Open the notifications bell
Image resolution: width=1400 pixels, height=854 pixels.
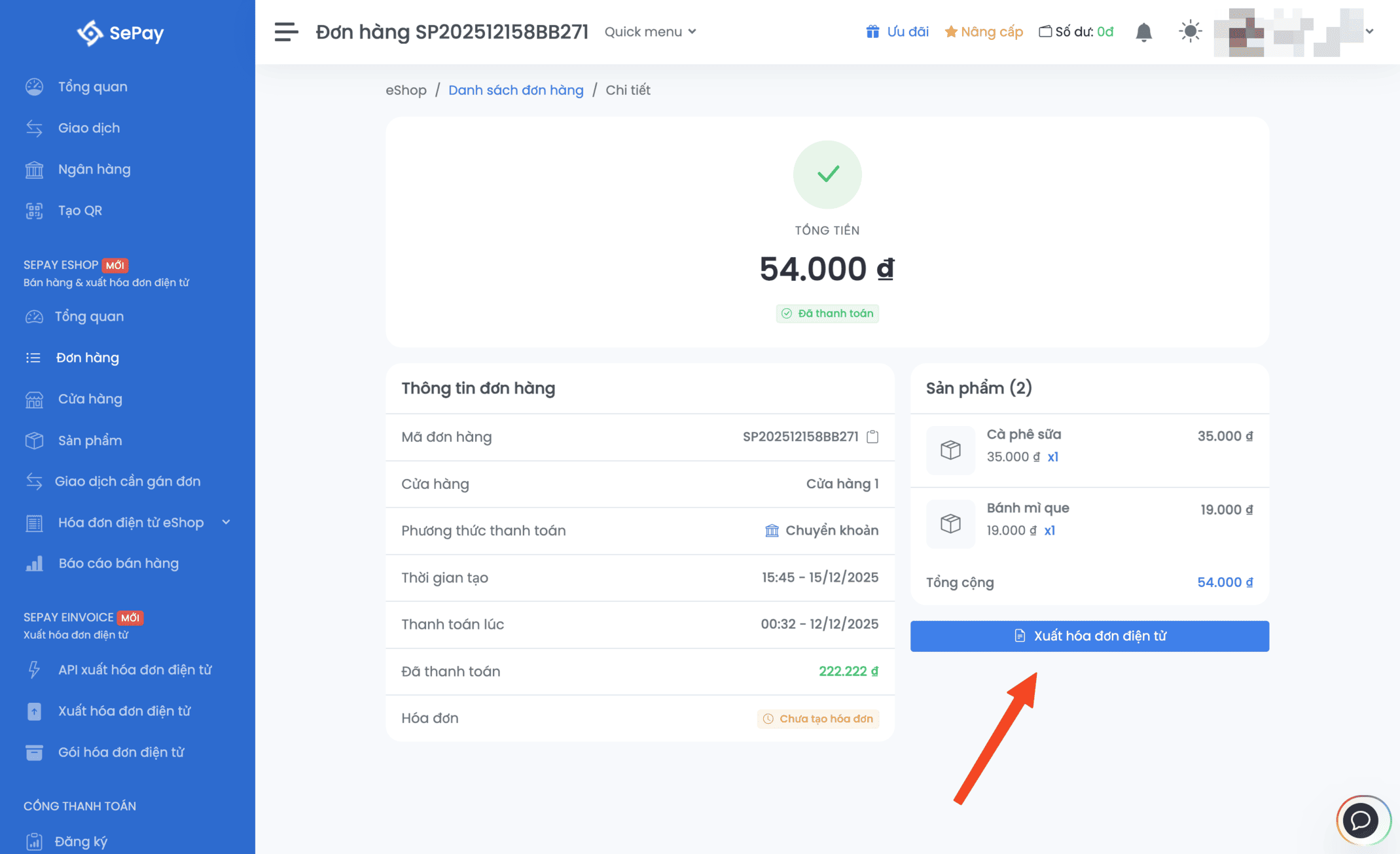click(1143, 32)
